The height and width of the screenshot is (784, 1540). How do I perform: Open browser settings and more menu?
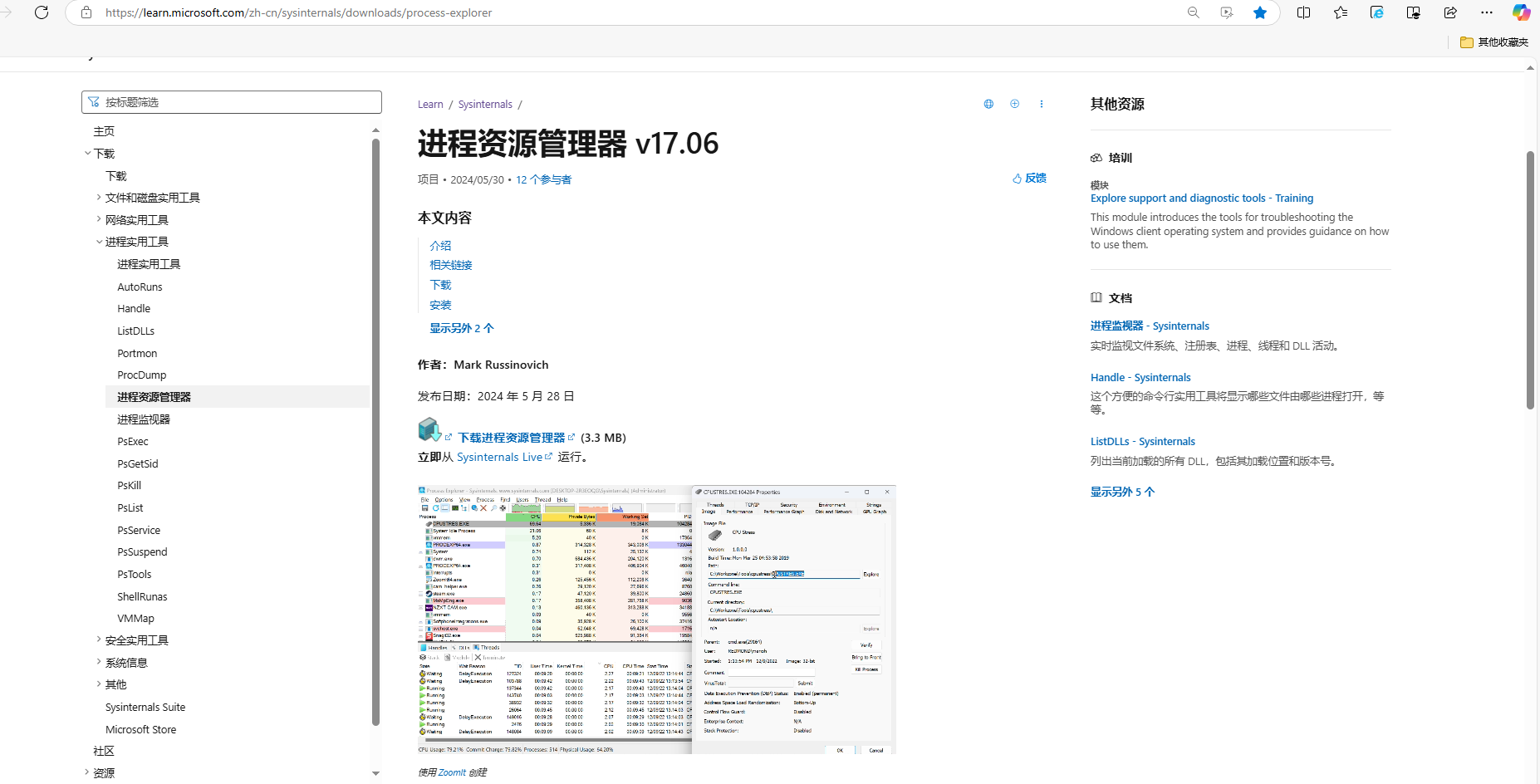1487,12
